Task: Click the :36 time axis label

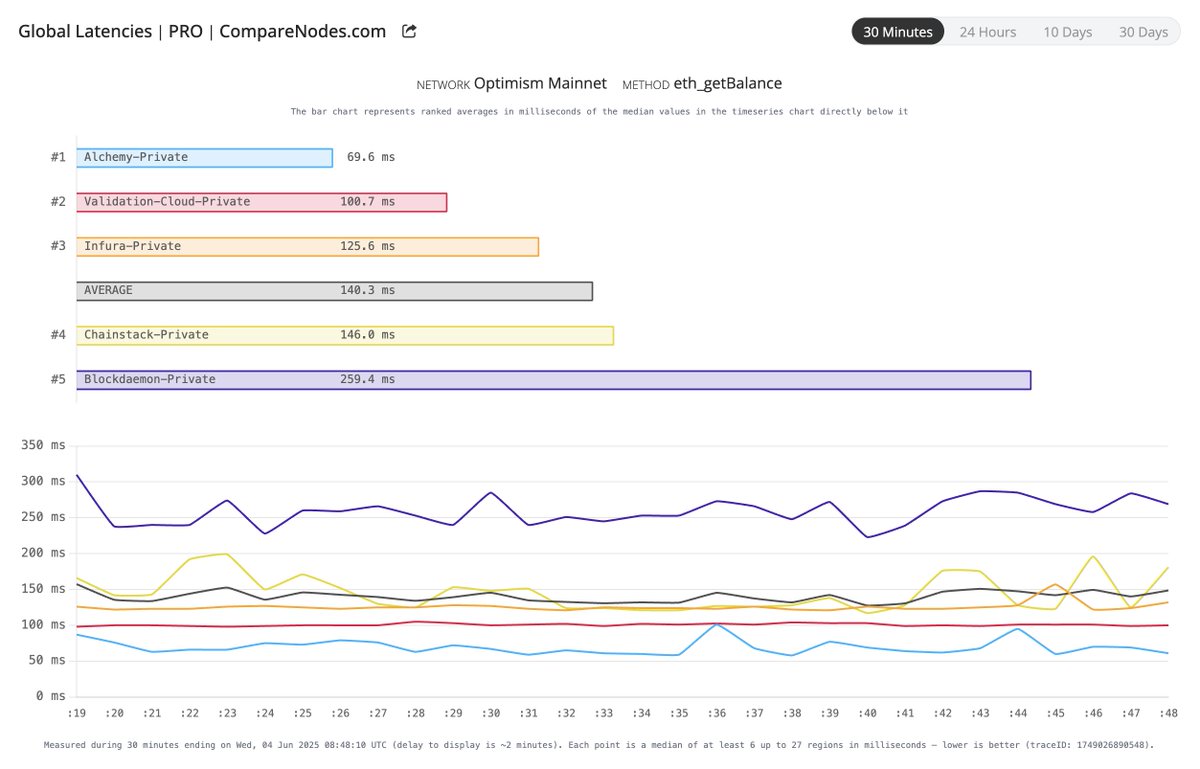Action: (716, 714)
